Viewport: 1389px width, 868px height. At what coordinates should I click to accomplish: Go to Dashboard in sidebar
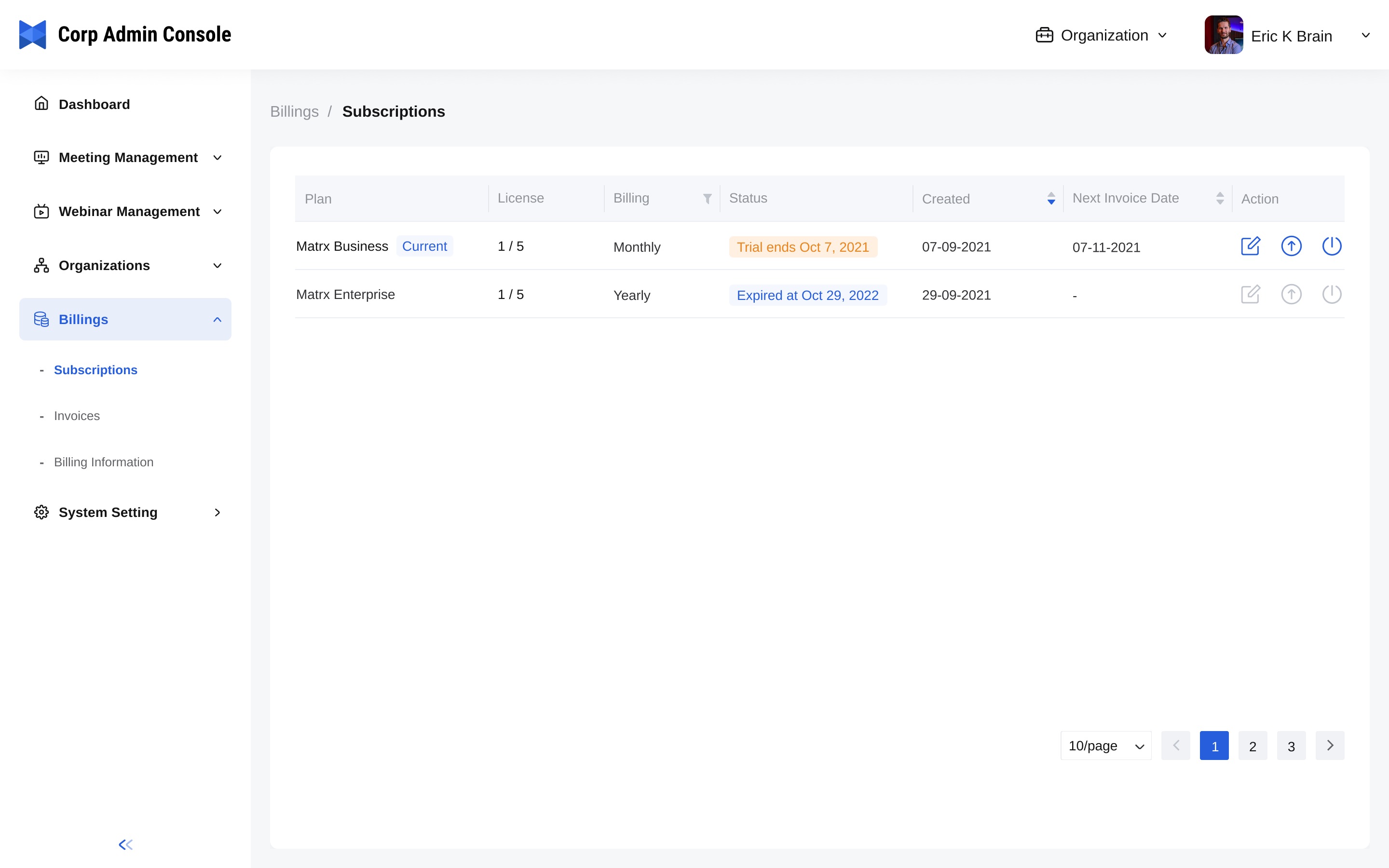click(94, 104)
